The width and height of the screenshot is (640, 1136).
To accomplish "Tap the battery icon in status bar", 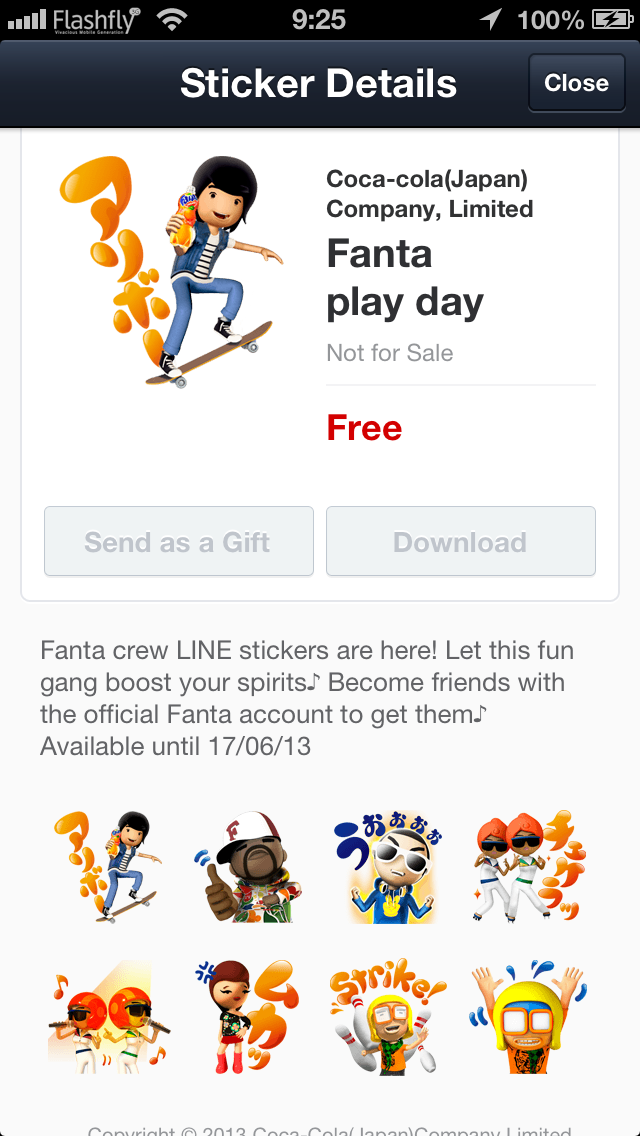I will (x=612, y=20).
